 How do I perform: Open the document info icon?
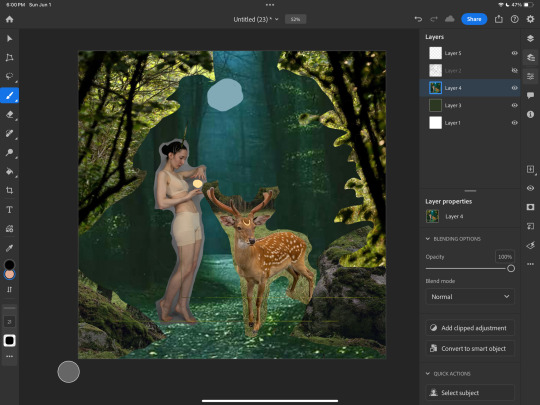[x=530, y=114]
